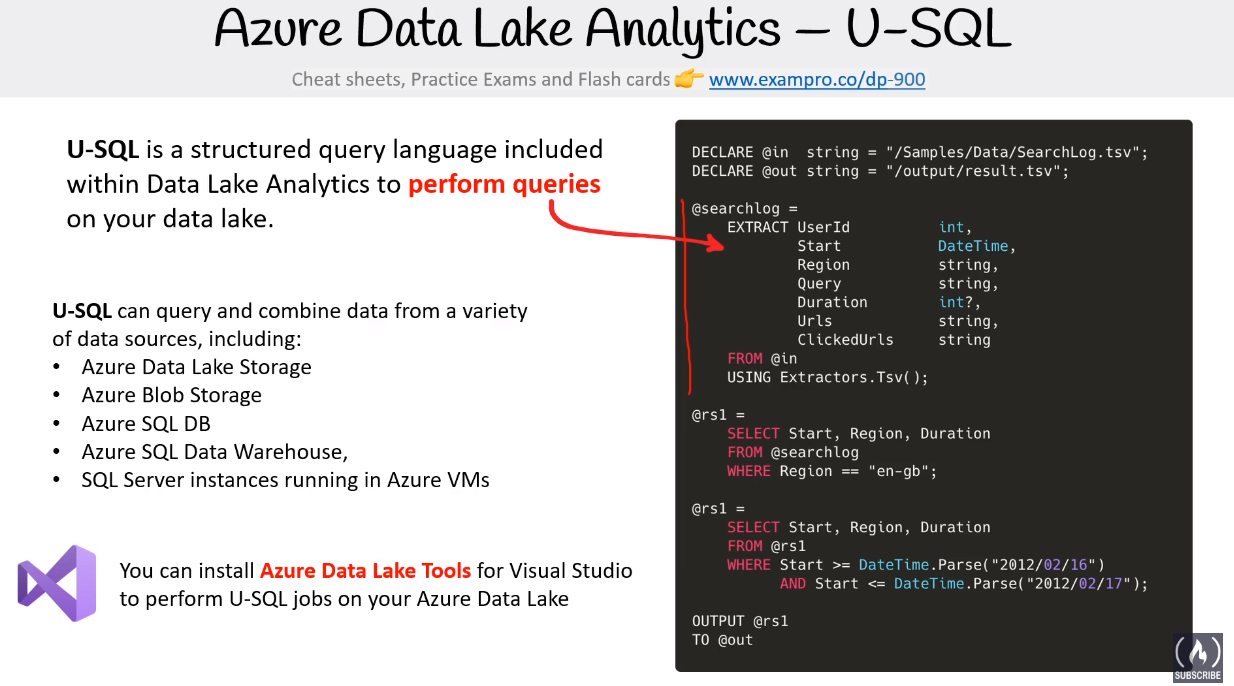Click the 'DateTime,' type in code
This screenshot has height=686, width=1234.
(x=977, y=246)
